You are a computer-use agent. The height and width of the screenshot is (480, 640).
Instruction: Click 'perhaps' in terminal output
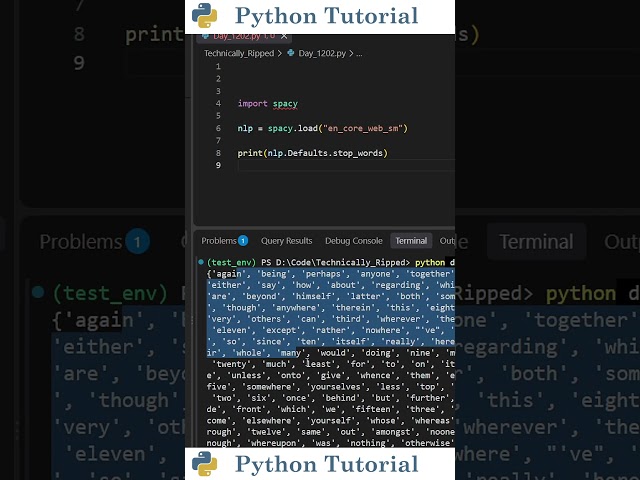pyautogui.click(x=323, y=273)
